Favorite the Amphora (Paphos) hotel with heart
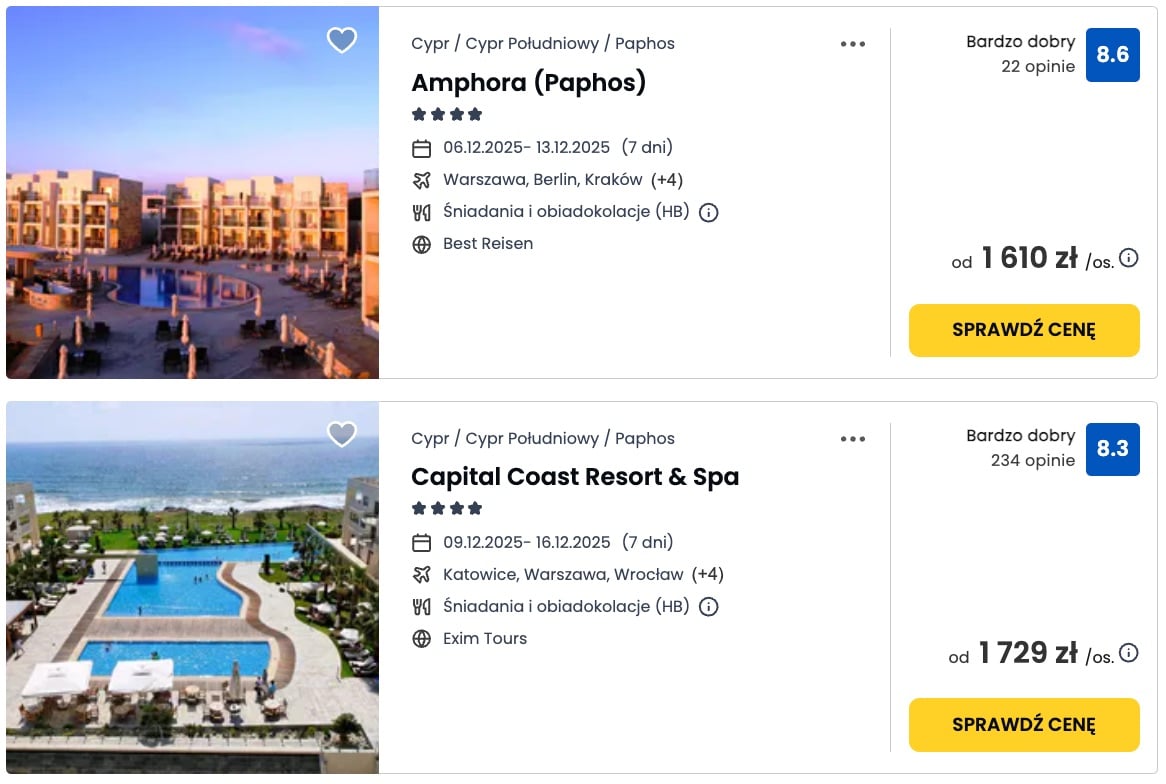Screen dimensions: 1166x784 point(342,40)
